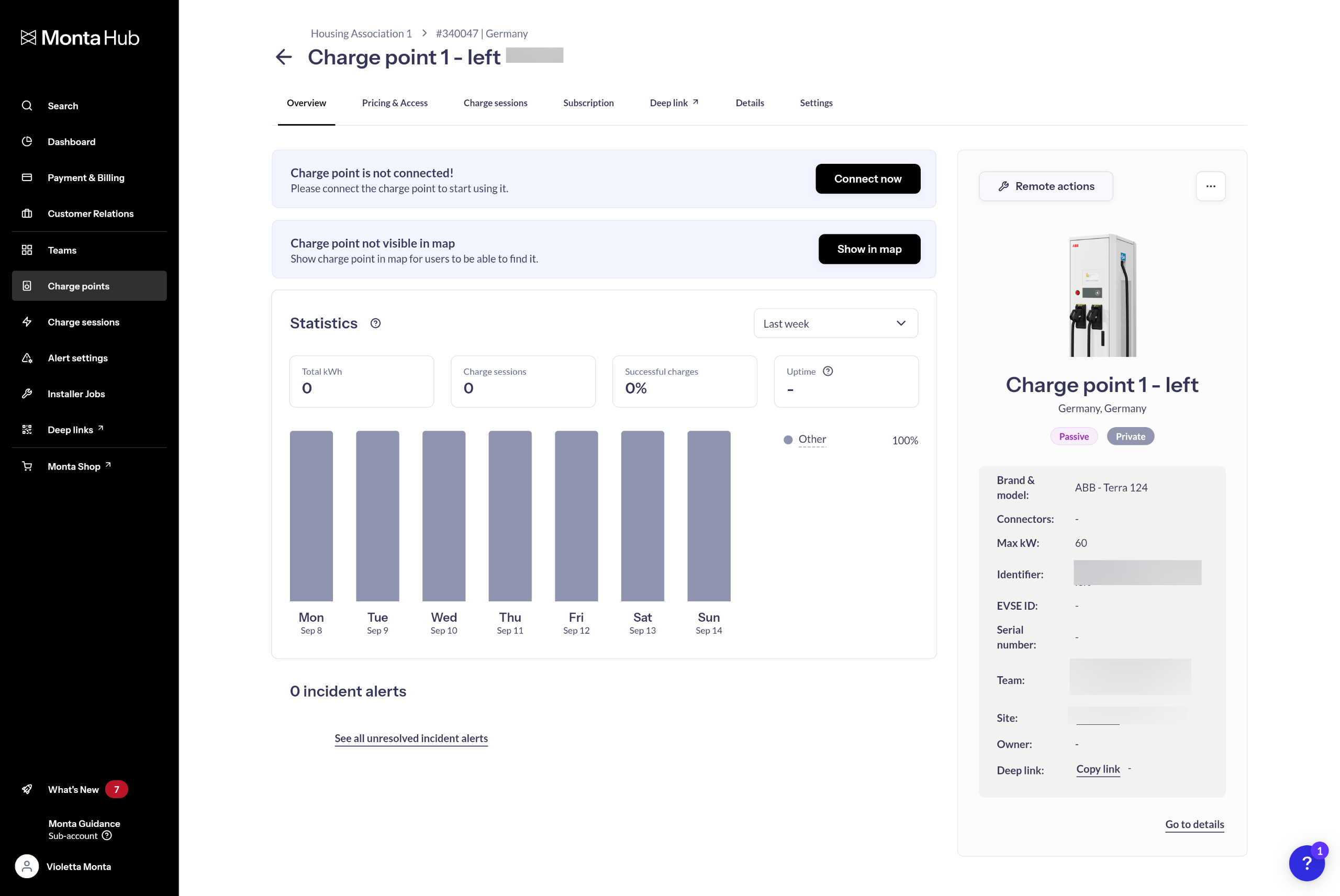Select Housing Association 1 breadcrumb
Screen dimensions: 1340x896
[x=361, y=33]
